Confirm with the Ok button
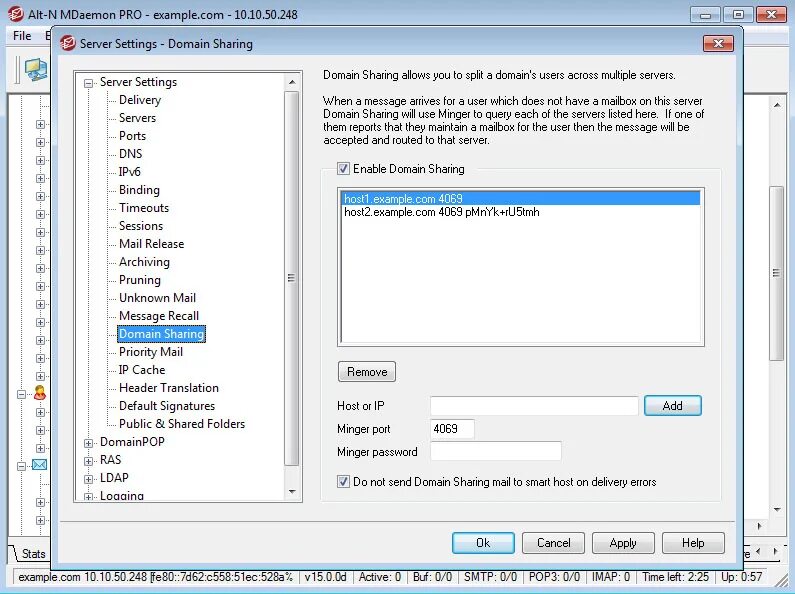The height and width of the screenshot is (594, 795). click(x=483, y=543)
